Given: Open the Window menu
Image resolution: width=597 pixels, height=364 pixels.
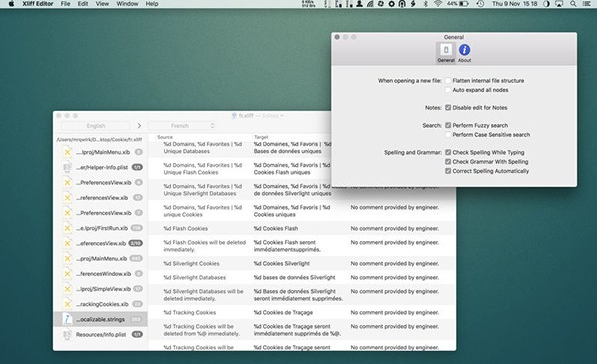Looking at the screenshot, I should point(127,4).
